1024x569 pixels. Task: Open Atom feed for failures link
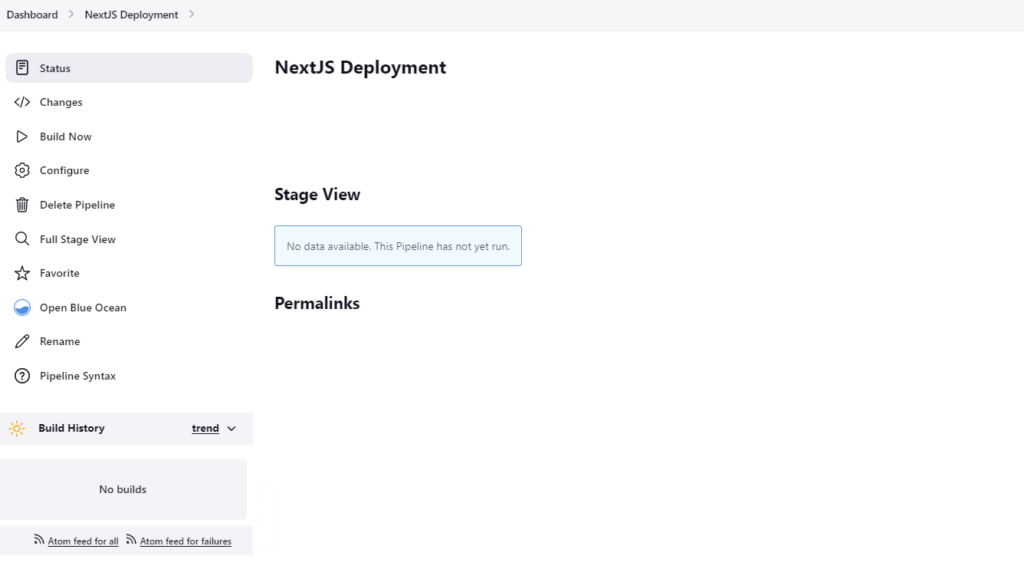[x=185, y=542]
